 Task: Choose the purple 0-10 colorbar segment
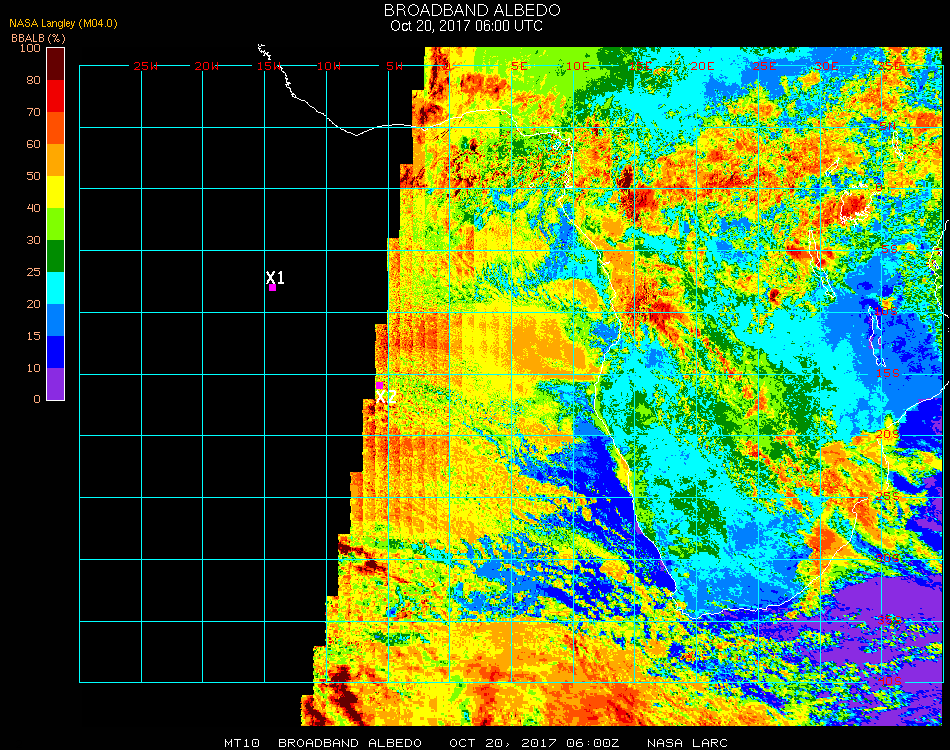coord(55,384)
